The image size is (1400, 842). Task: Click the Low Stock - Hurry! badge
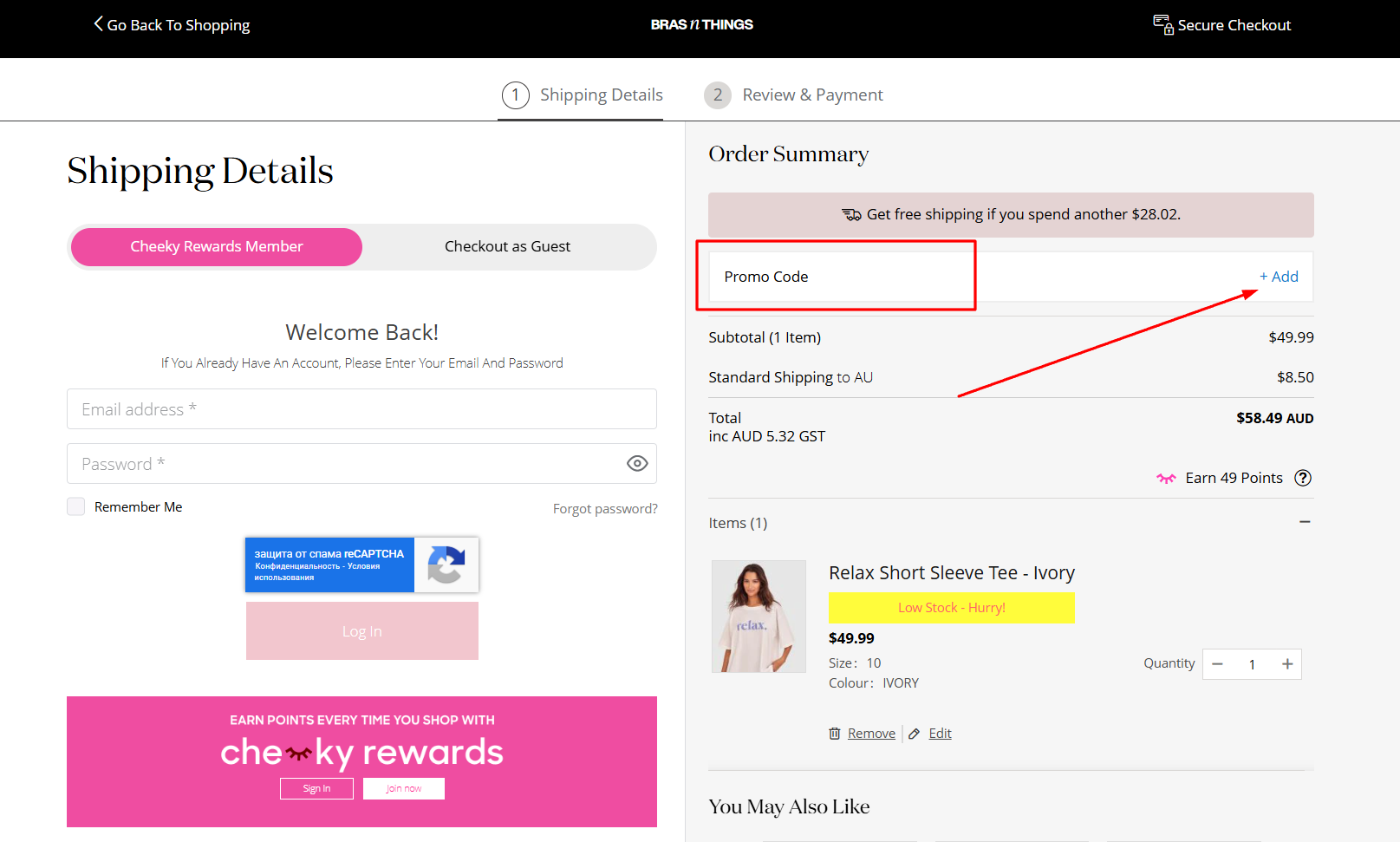952,608
